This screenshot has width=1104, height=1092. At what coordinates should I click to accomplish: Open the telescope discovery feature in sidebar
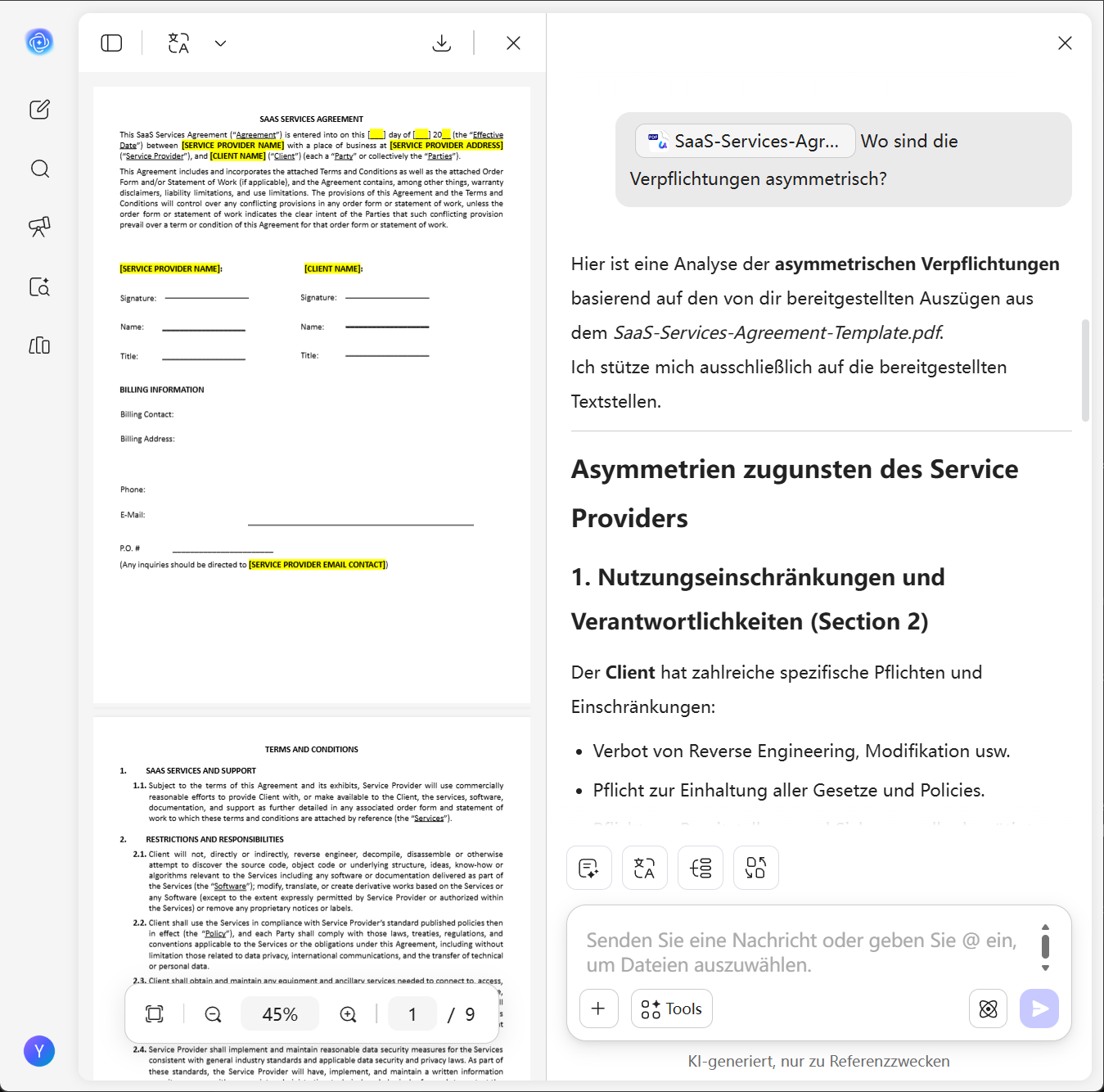pos(38,228)
